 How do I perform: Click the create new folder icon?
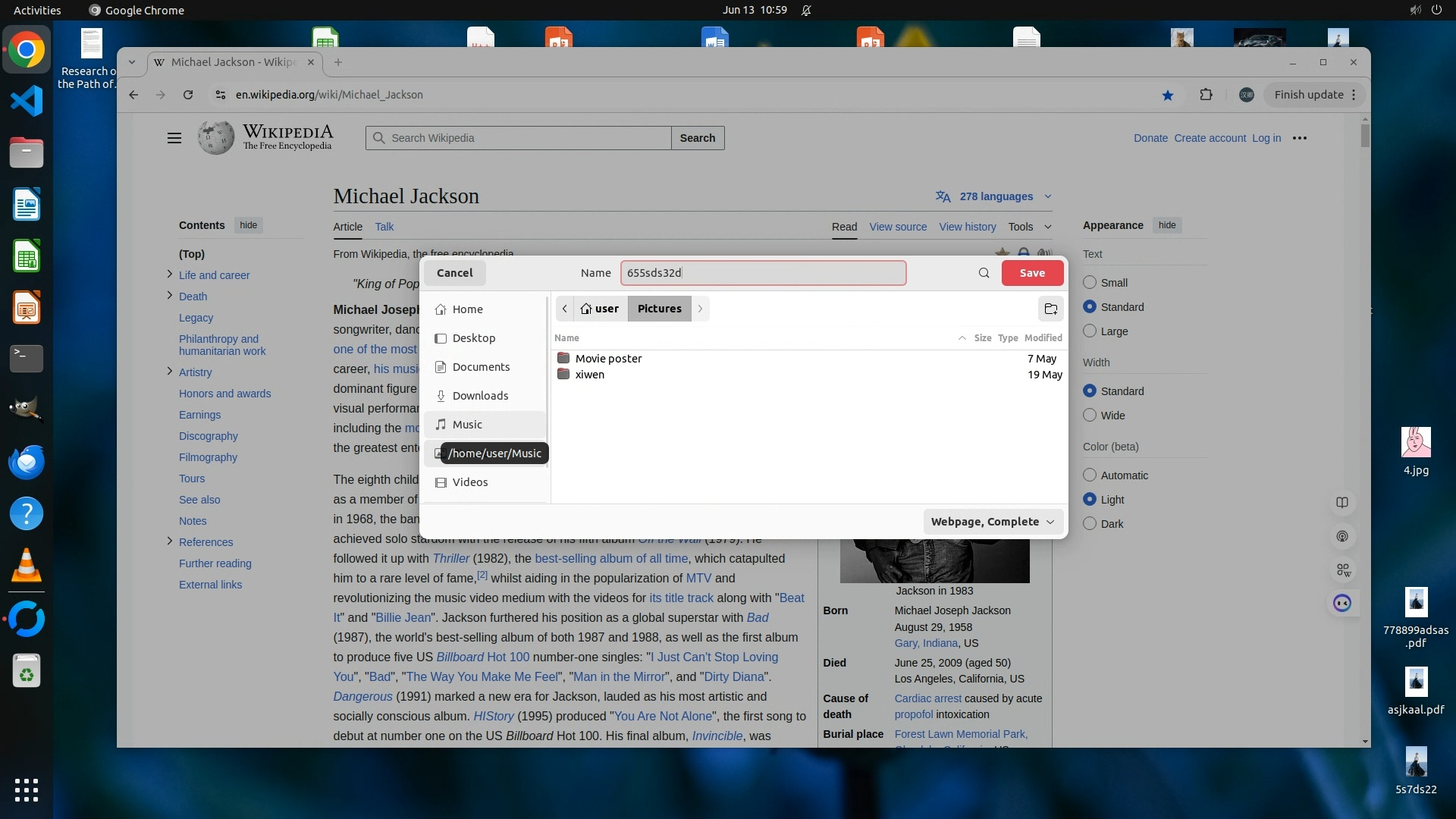[1050, 309]
